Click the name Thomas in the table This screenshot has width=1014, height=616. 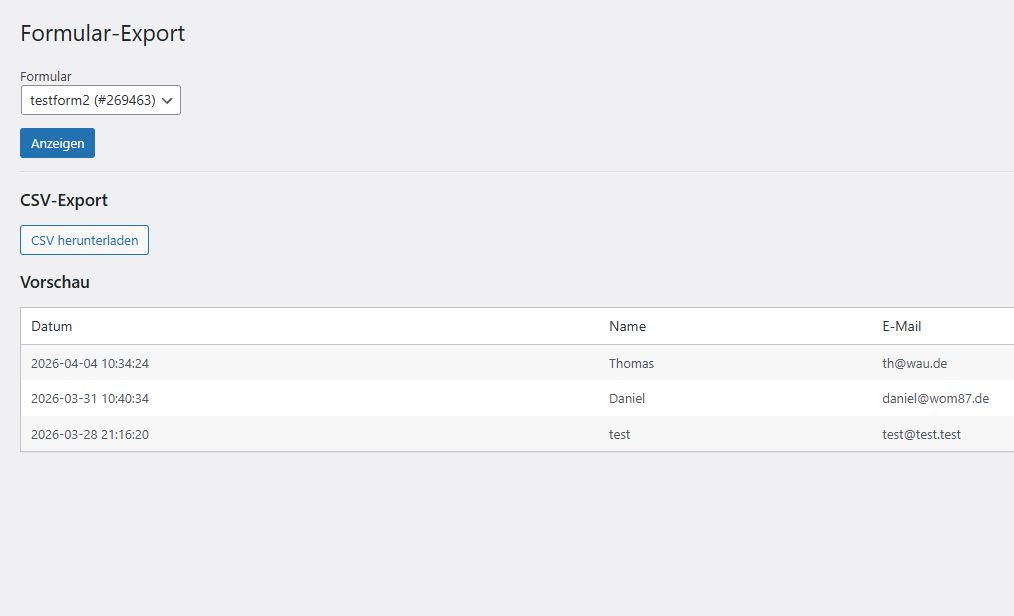point(631,363)
